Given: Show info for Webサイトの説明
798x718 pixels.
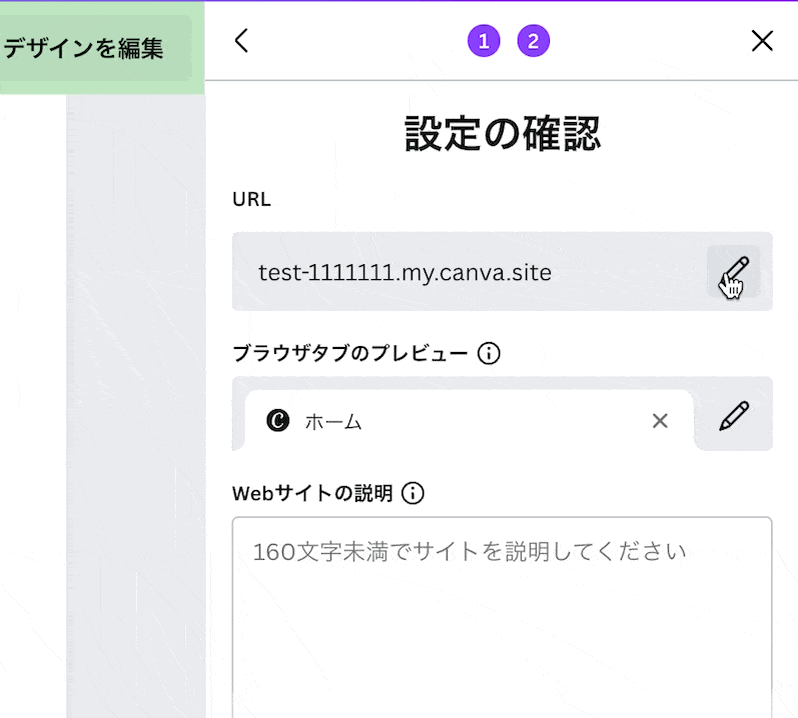Looking at the screenshot, I should tap(412, 493).
